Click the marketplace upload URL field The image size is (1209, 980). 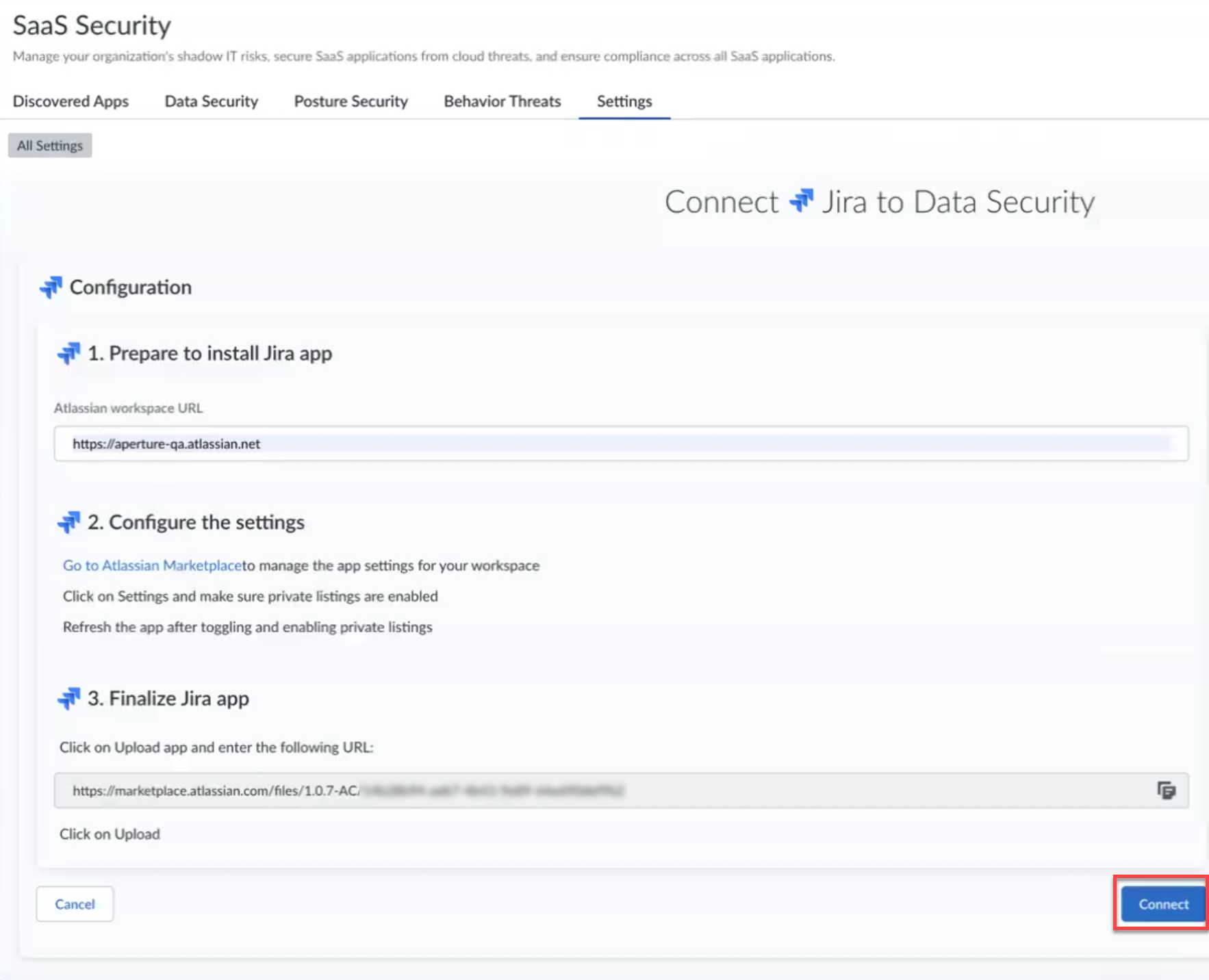pos(602,790)
